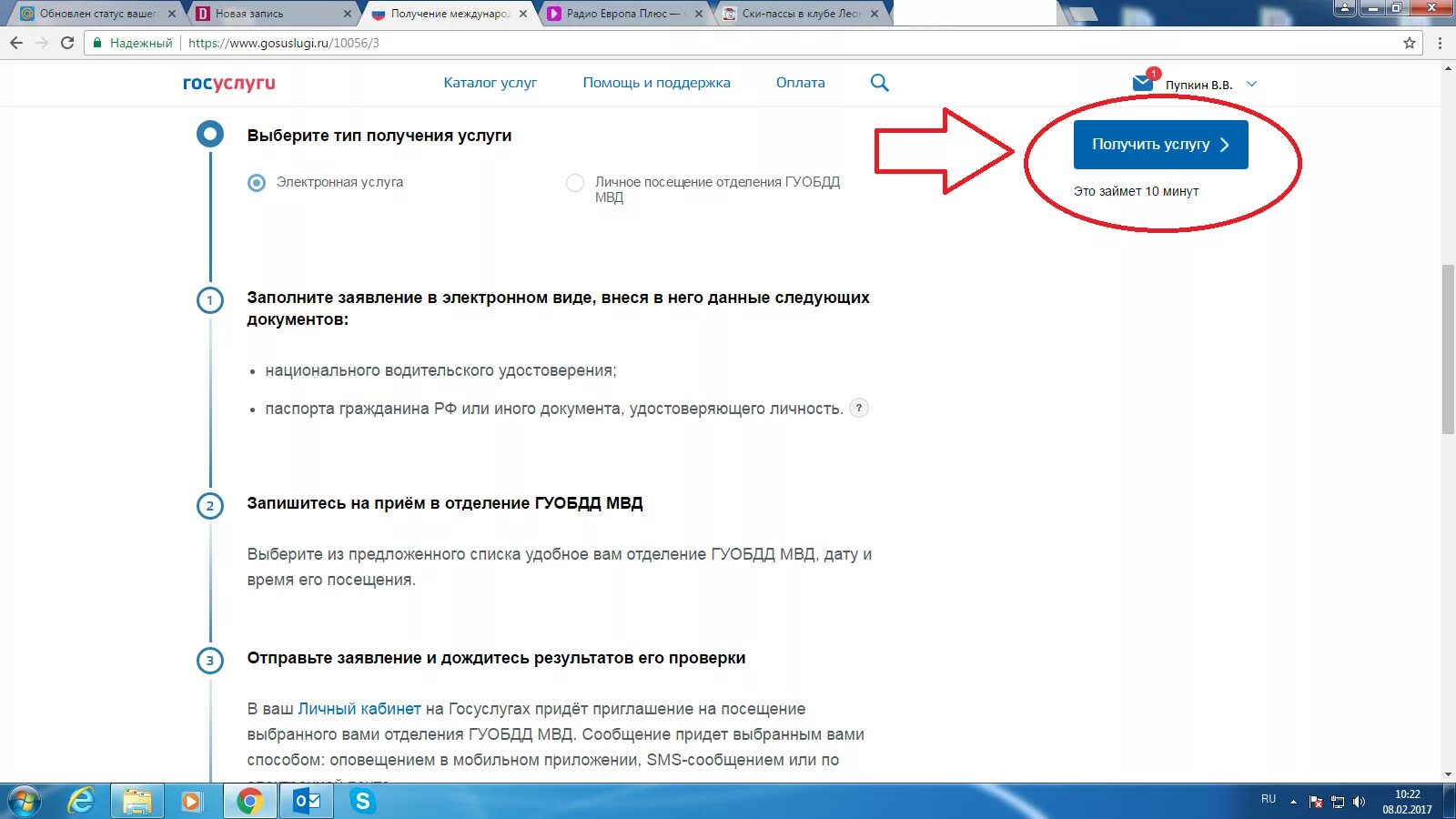Close the 'Ски-пассы в клубе' tab
This screenshot has height=819, width=1456.
tap(875, 14)
